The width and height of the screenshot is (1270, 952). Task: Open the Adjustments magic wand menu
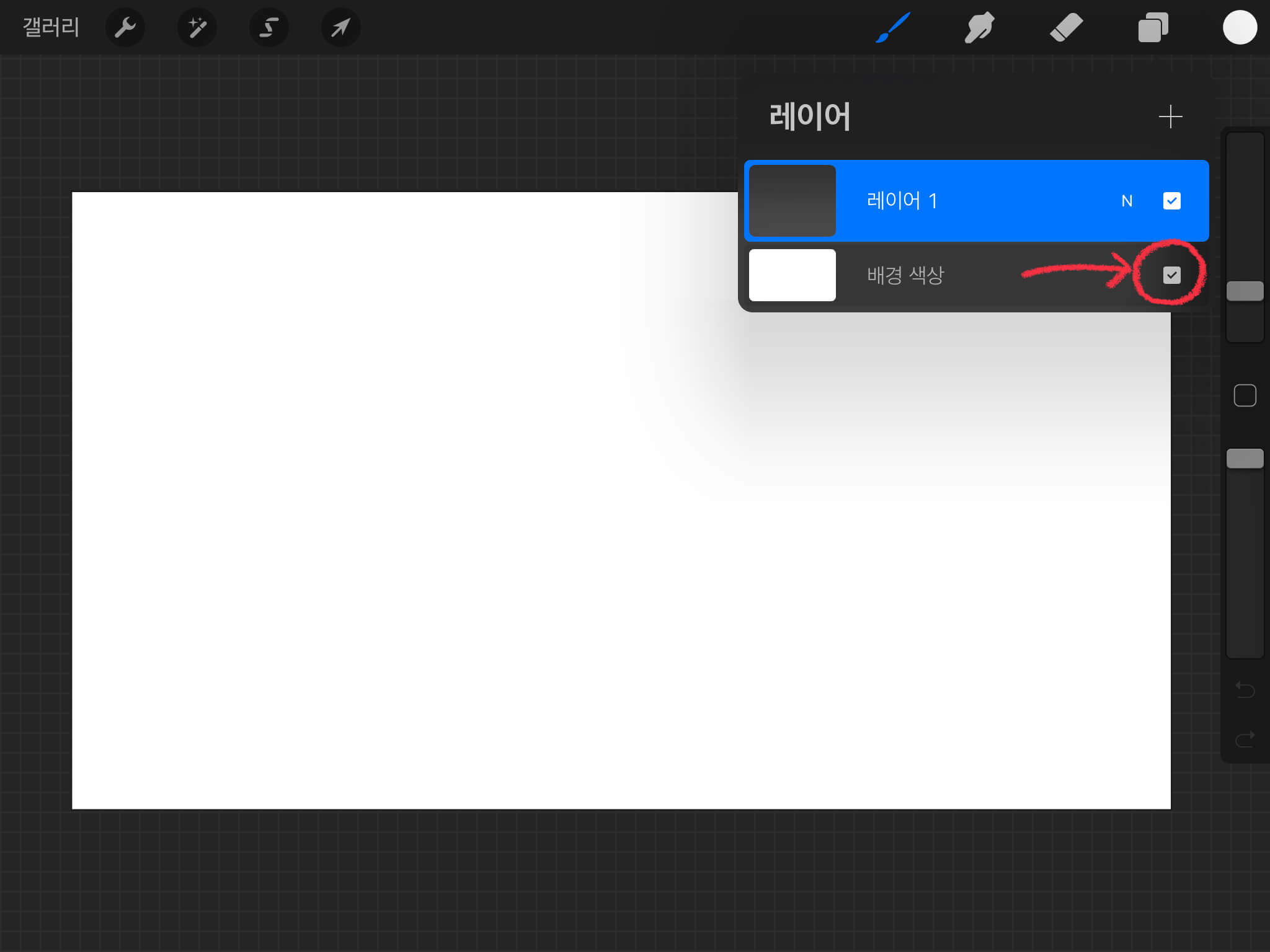197,27
